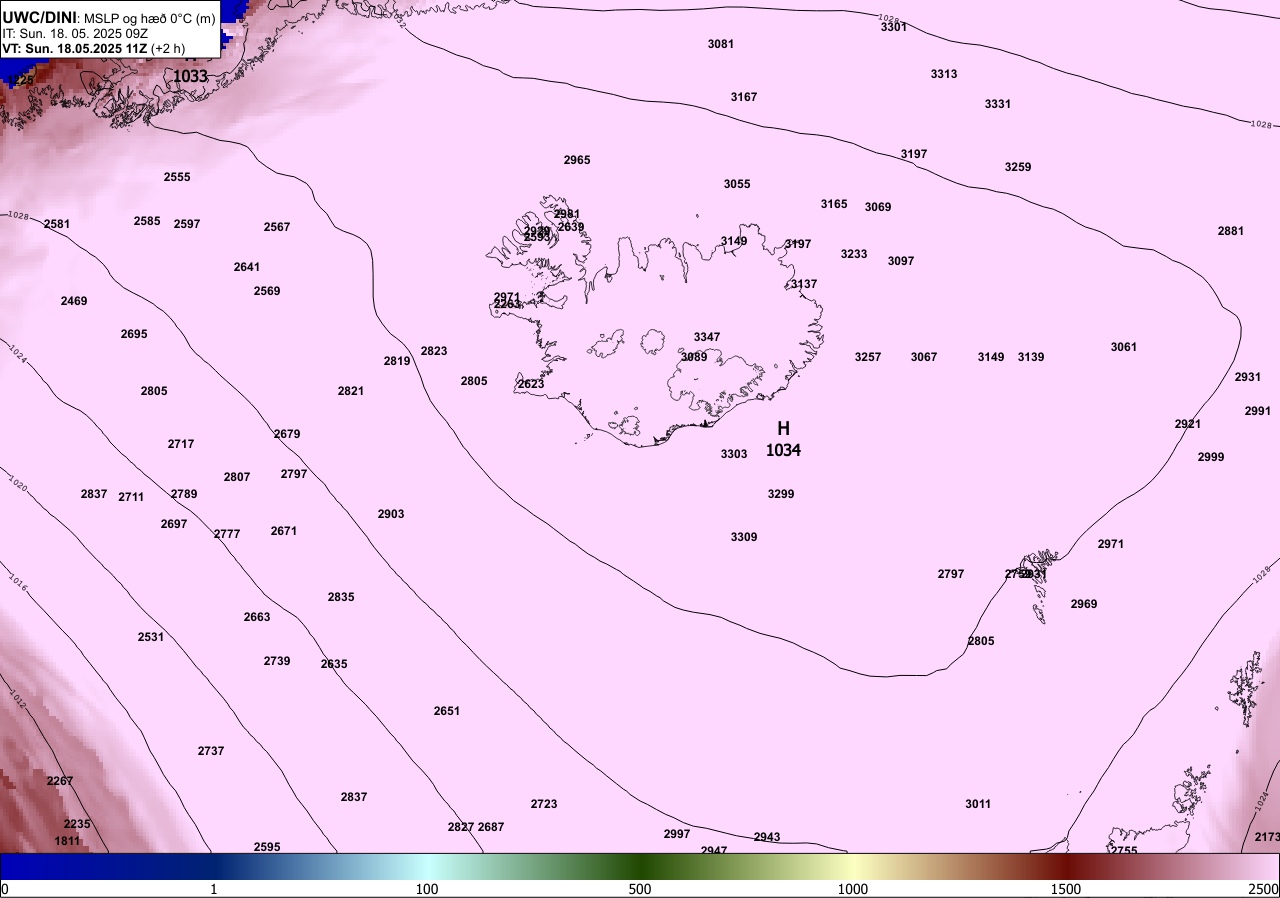
Task: Click the 2267 value in the bottom-left
Action: pyautogui.click(x=60, y=781)
